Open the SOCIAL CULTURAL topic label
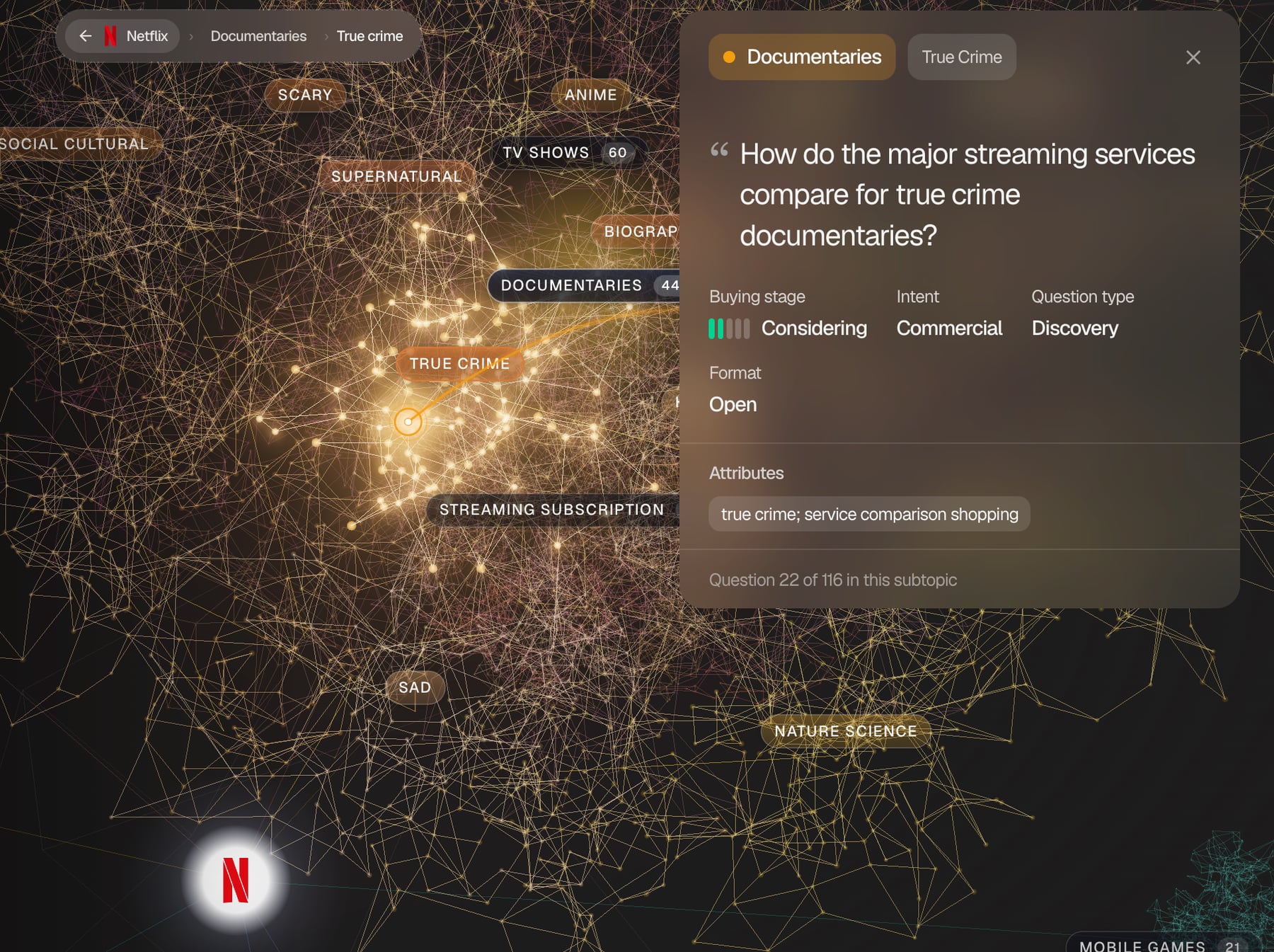Screen dimensions: 1274x952 [78, 144]
